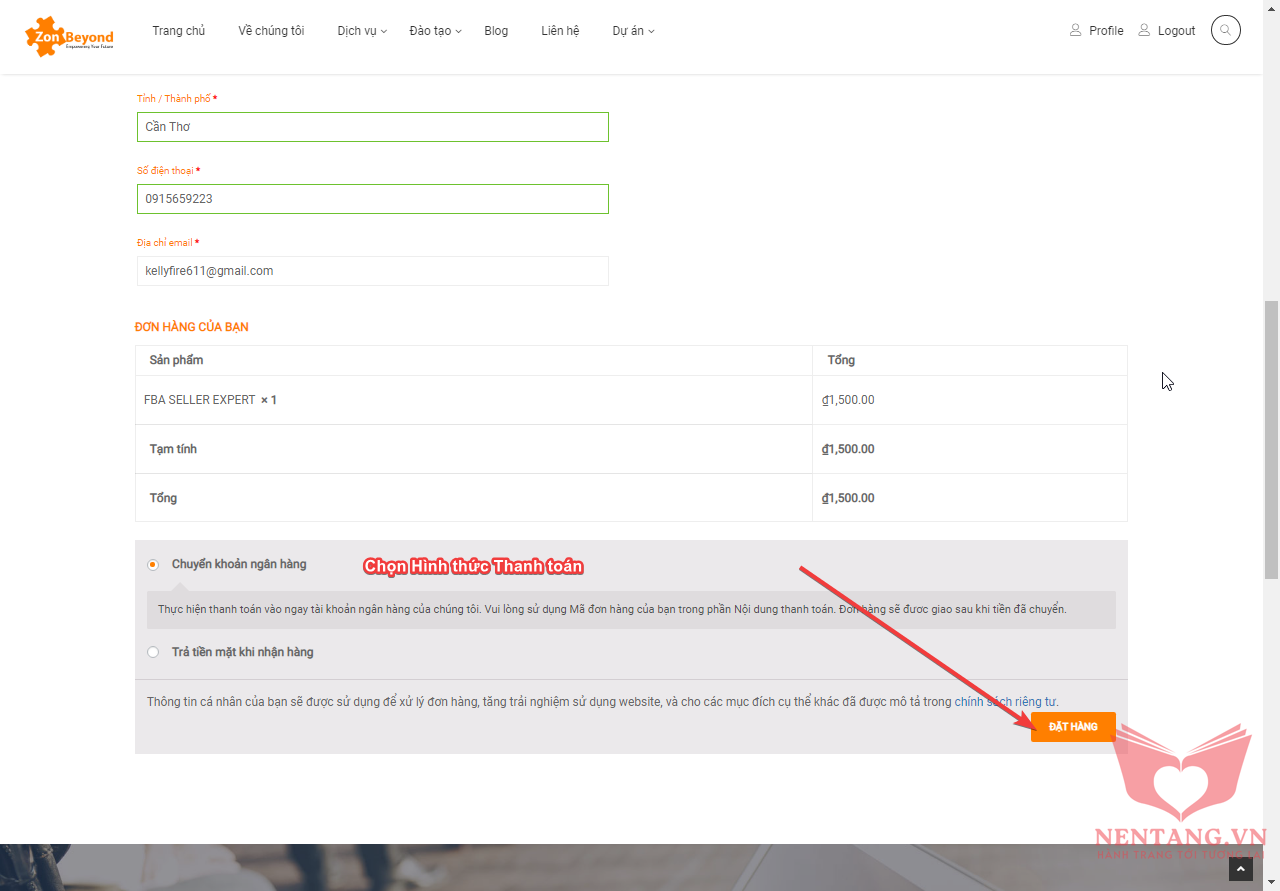
Task: Click the scroll-to-top arrow button
Action: click(1240, 869)
